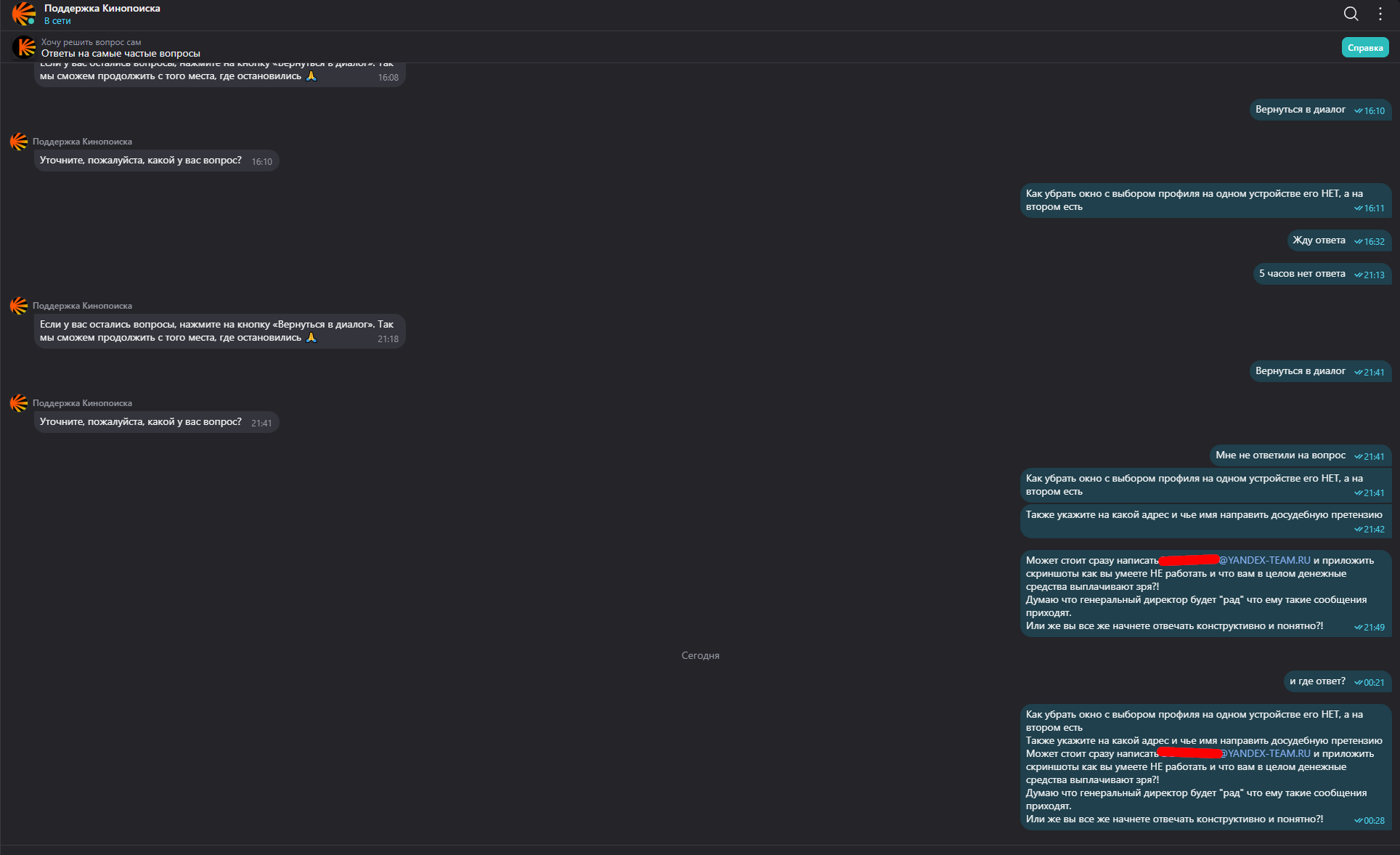This screenshot has height=855, width=1400.
Task: Select the "Жду ответа" message bubble
Action: 1319,240
